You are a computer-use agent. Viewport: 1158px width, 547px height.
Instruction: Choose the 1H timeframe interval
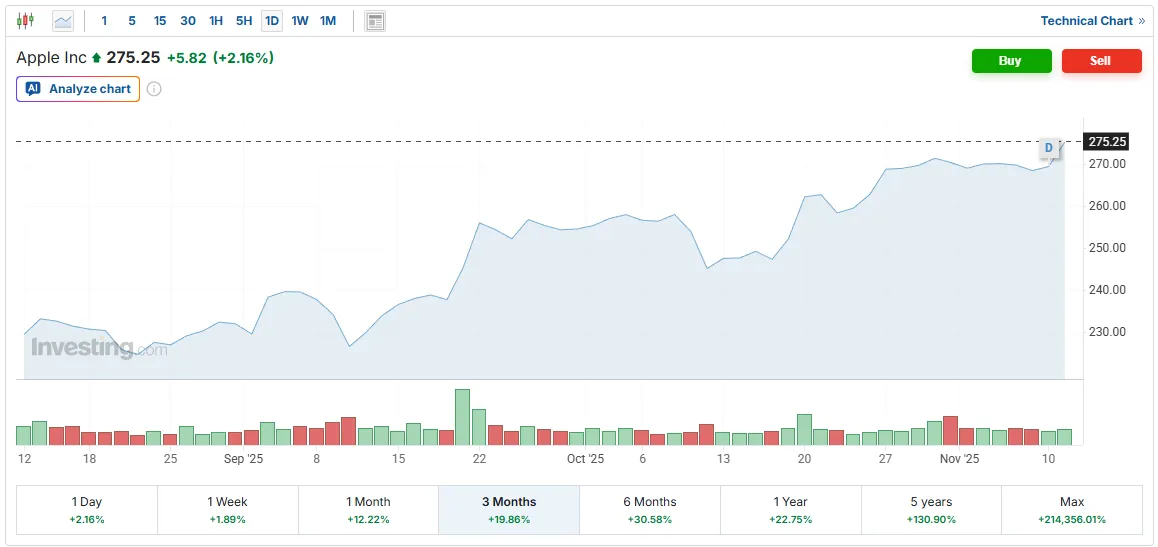pyautogui.click(x=216, y=21)
